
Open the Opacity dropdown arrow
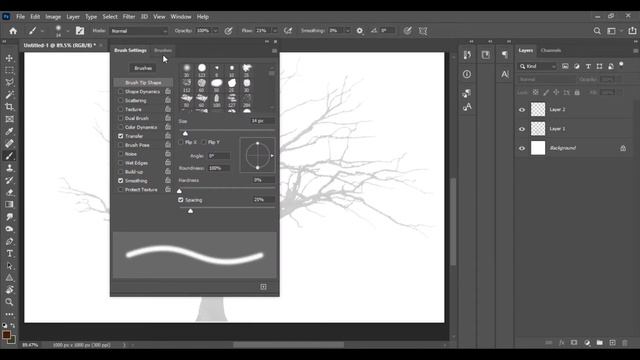tap(215, 31)
